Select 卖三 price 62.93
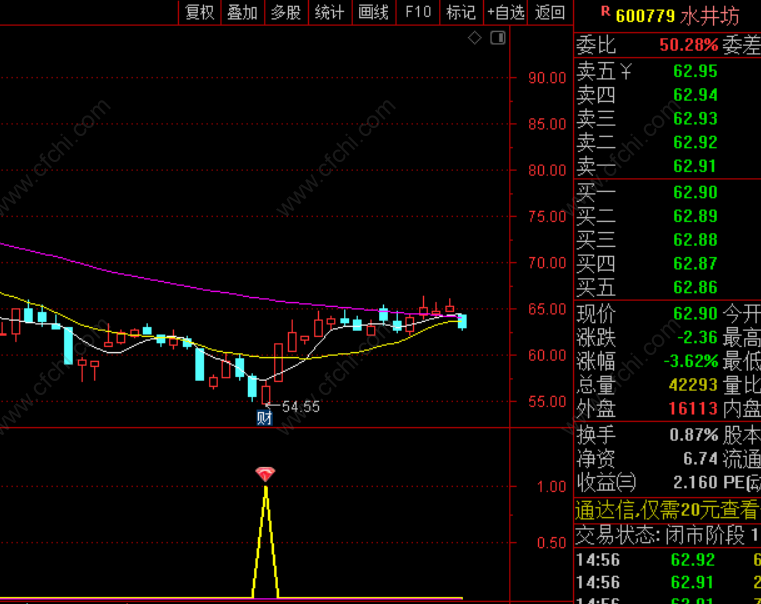This screenshot has height=604, width=761. coord(695,119)
